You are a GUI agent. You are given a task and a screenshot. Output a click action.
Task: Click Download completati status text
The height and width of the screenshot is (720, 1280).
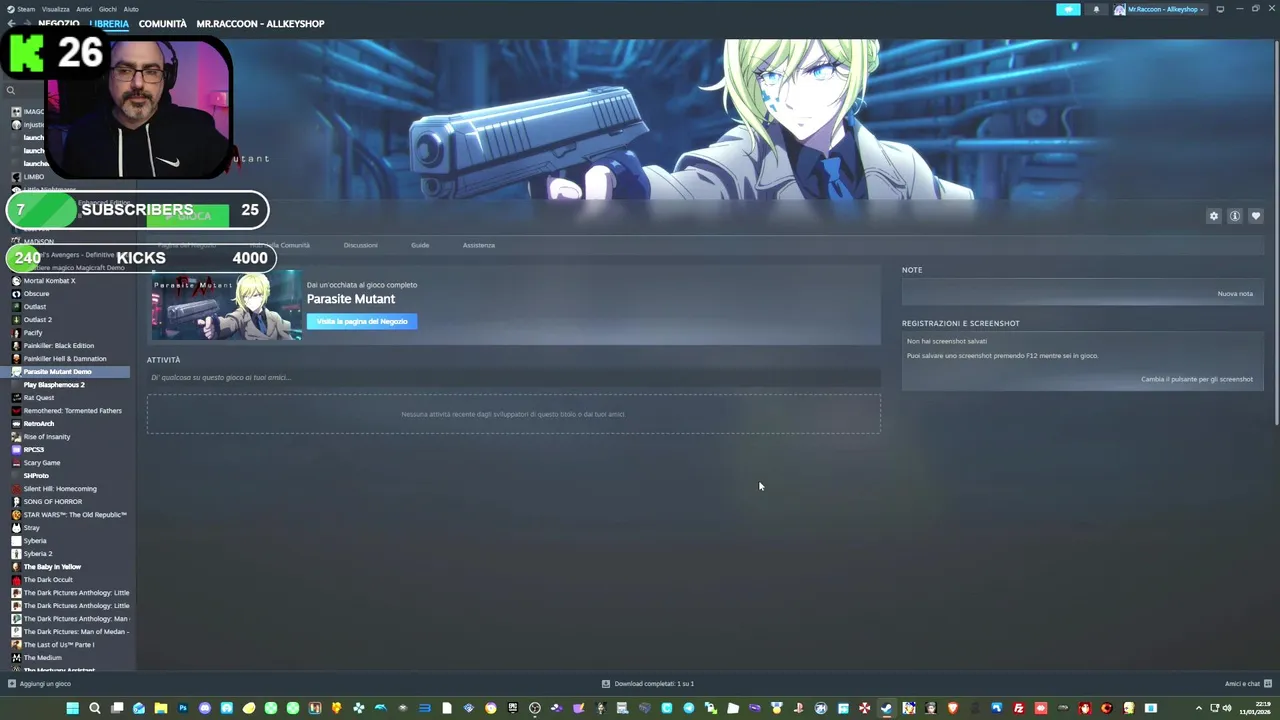click(654, 684)
